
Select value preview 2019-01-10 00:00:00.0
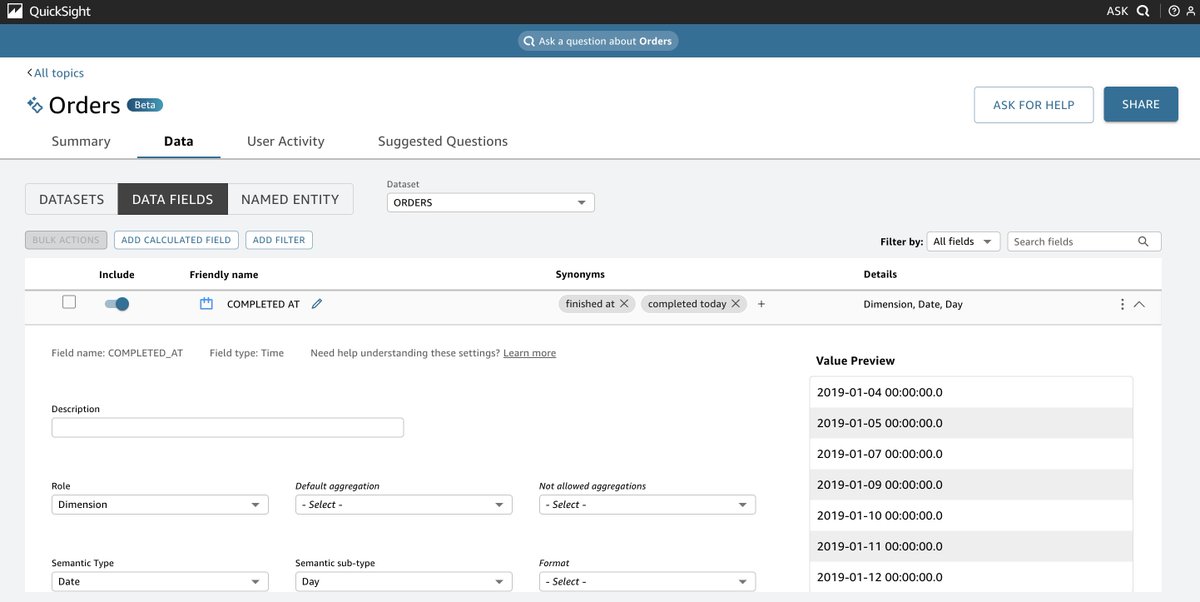point(971,515)
